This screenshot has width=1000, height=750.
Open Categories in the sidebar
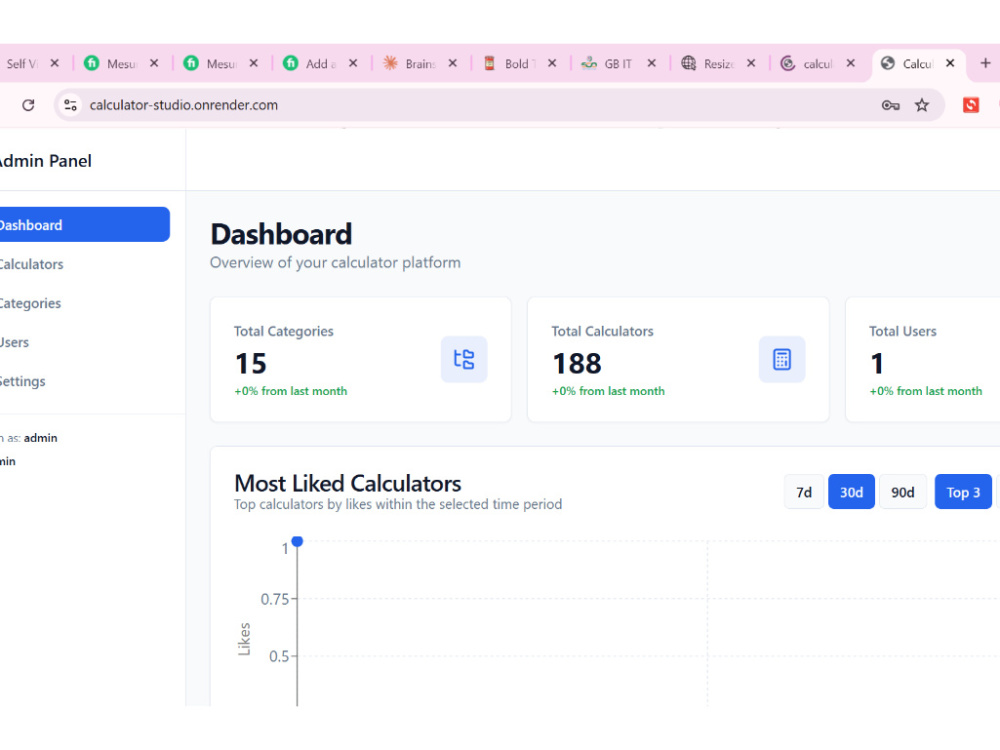[84, 303]
